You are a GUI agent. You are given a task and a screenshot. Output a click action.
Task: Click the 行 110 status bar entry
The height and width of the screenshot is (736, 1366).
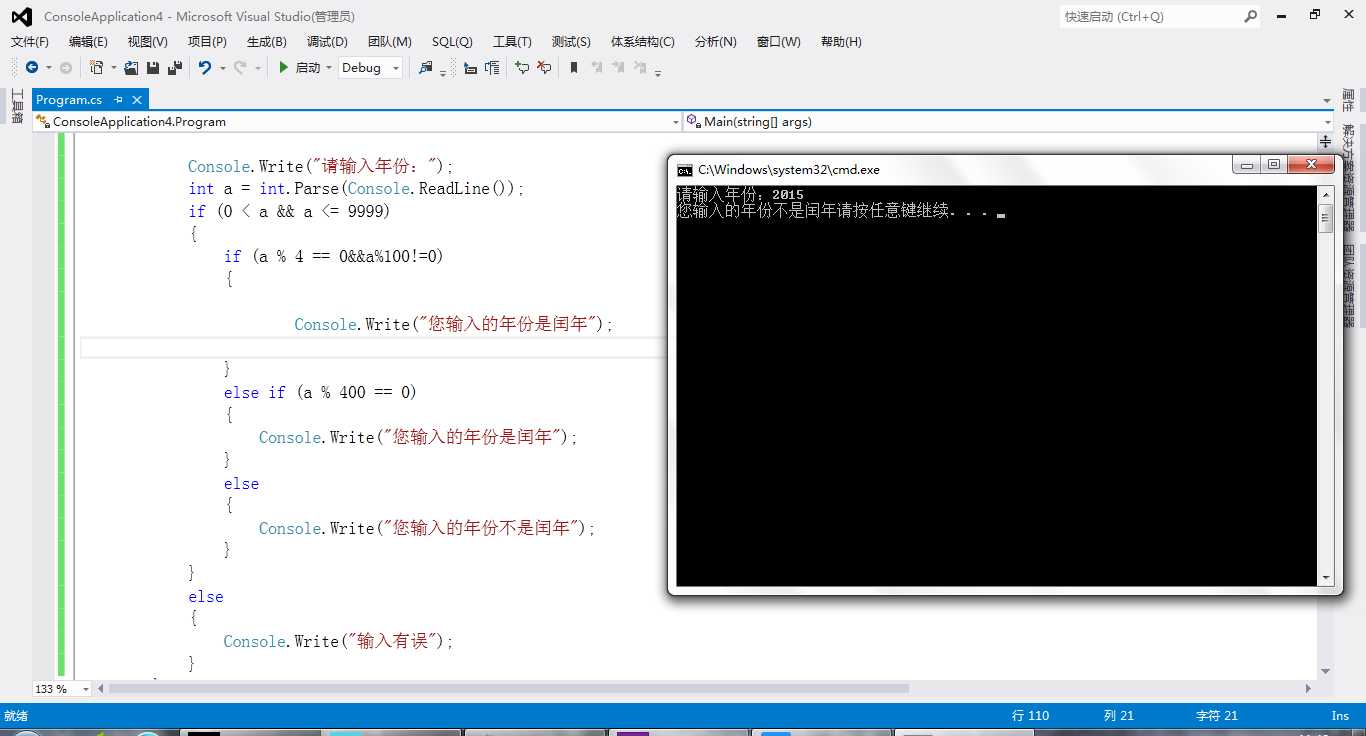(1031, 716)
